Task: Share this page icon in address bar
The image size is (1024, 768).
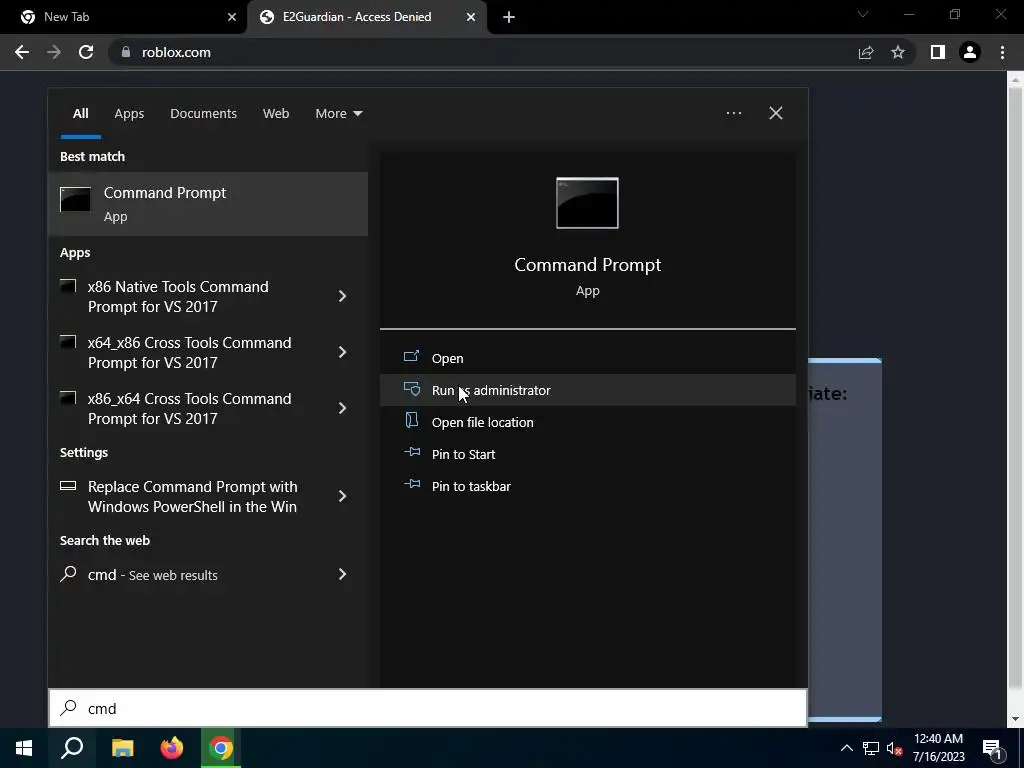Action: [866, 52]
